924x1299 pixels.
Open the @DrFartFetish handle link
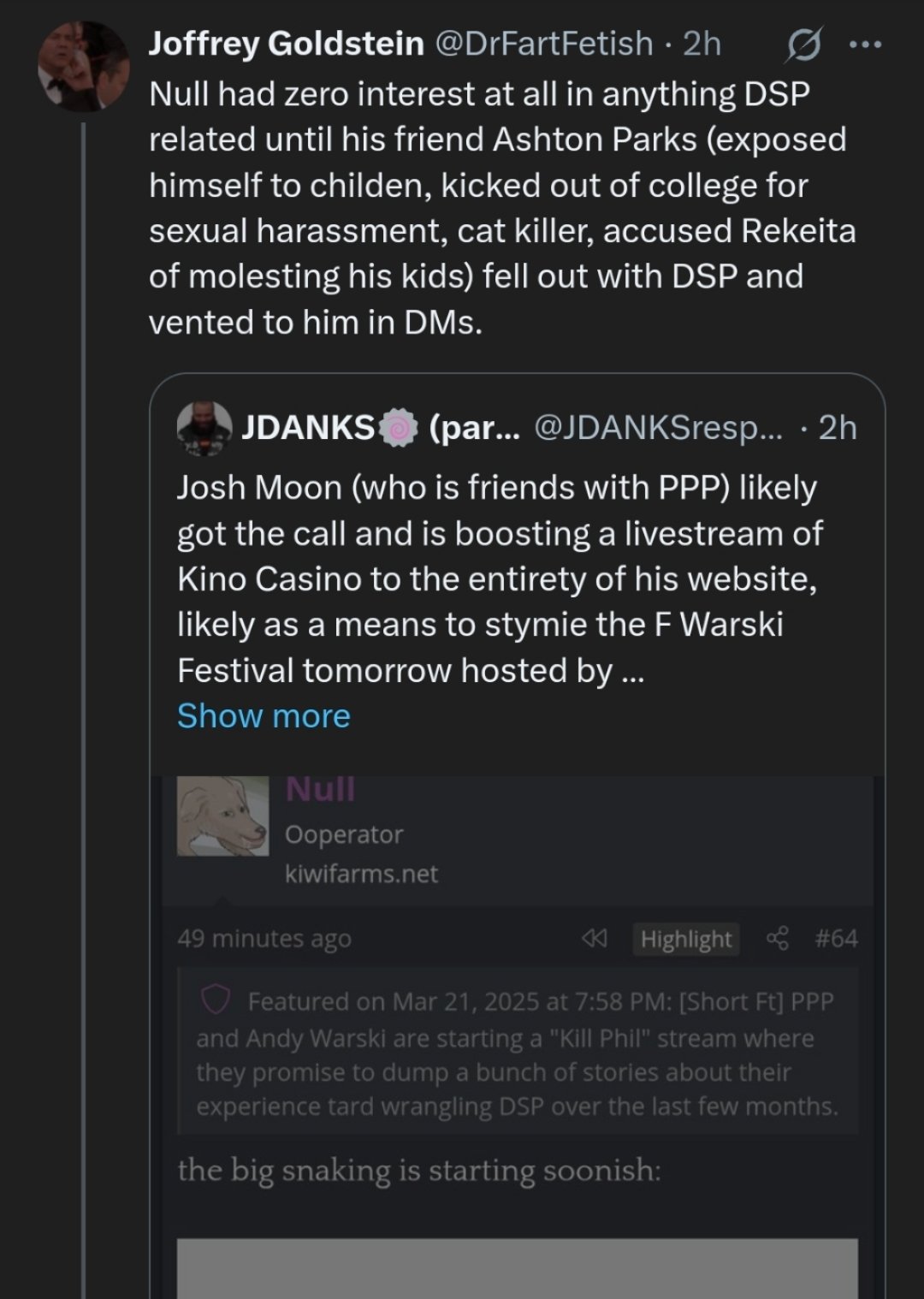[x=544, y=43]
